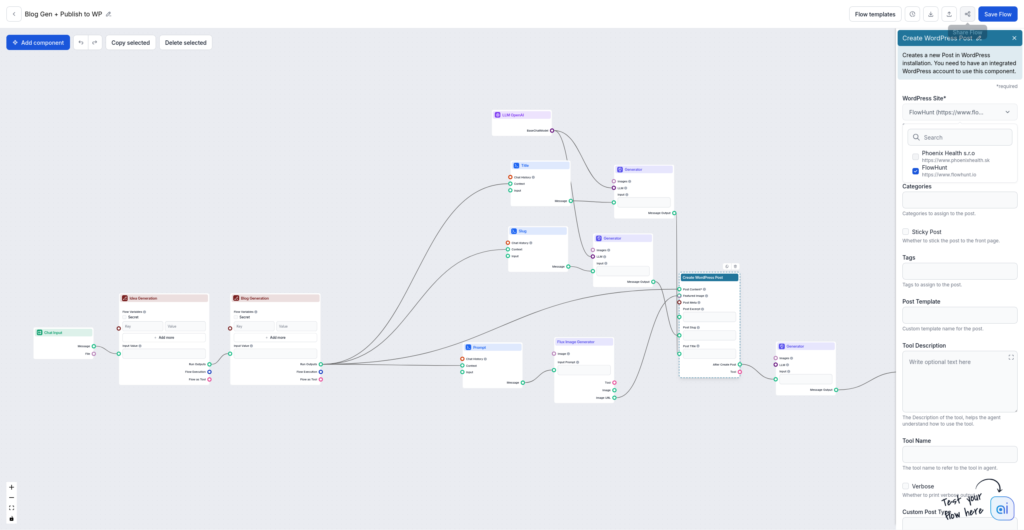Click the Save Flow button

(997, 14)
